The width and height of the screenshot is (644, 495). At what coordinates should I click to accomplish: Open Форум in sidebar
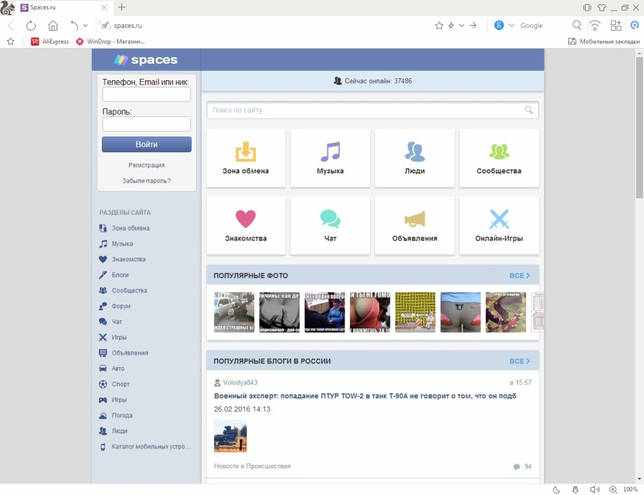coord(115,306)
